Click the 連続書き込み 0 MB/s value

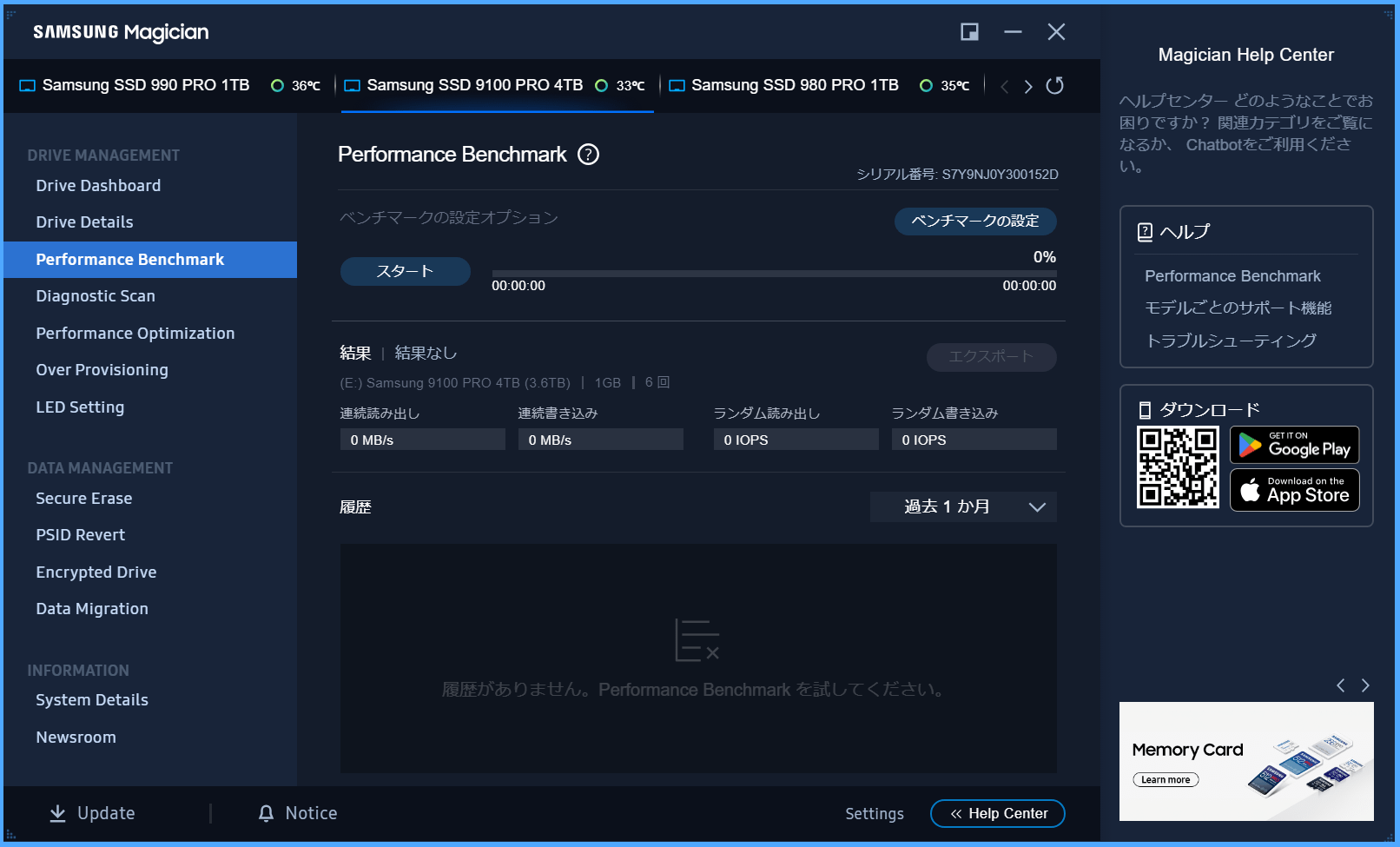tap(600, 440)
